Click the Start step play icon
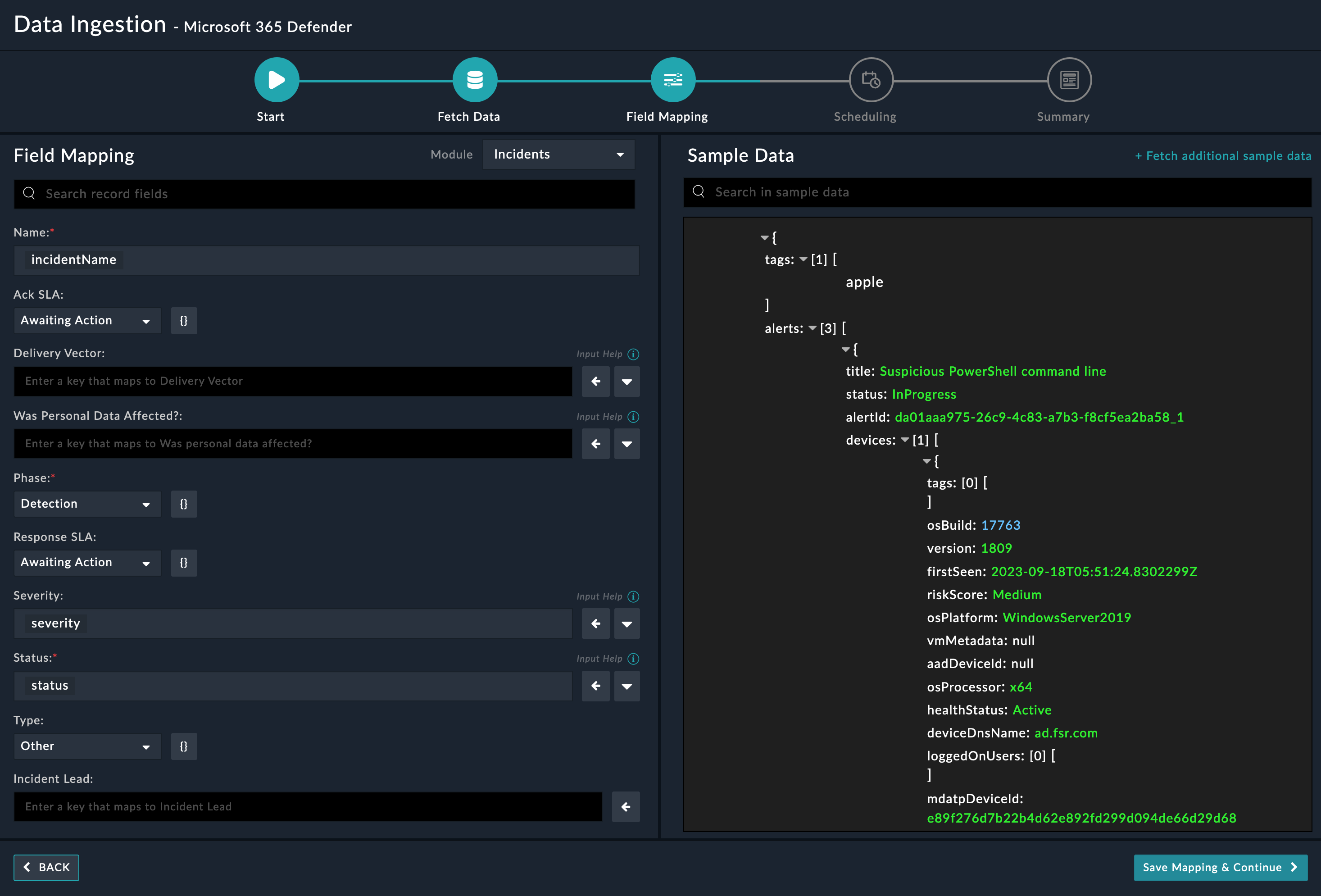Viewport: 1321px width, 896px height. click(276, 80)
